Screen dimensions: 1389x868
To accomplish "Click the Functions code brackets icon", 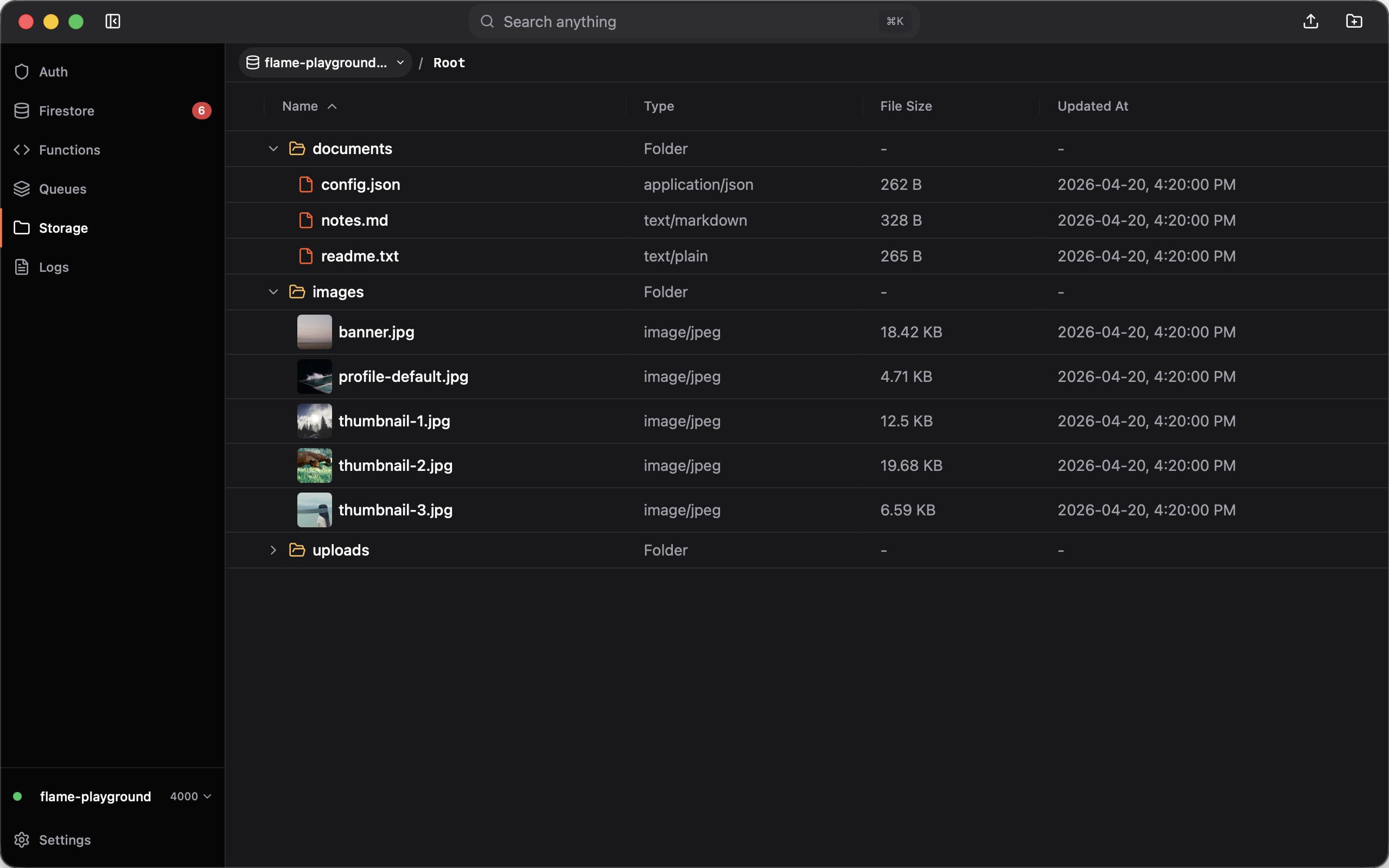I will pos(22,150).
